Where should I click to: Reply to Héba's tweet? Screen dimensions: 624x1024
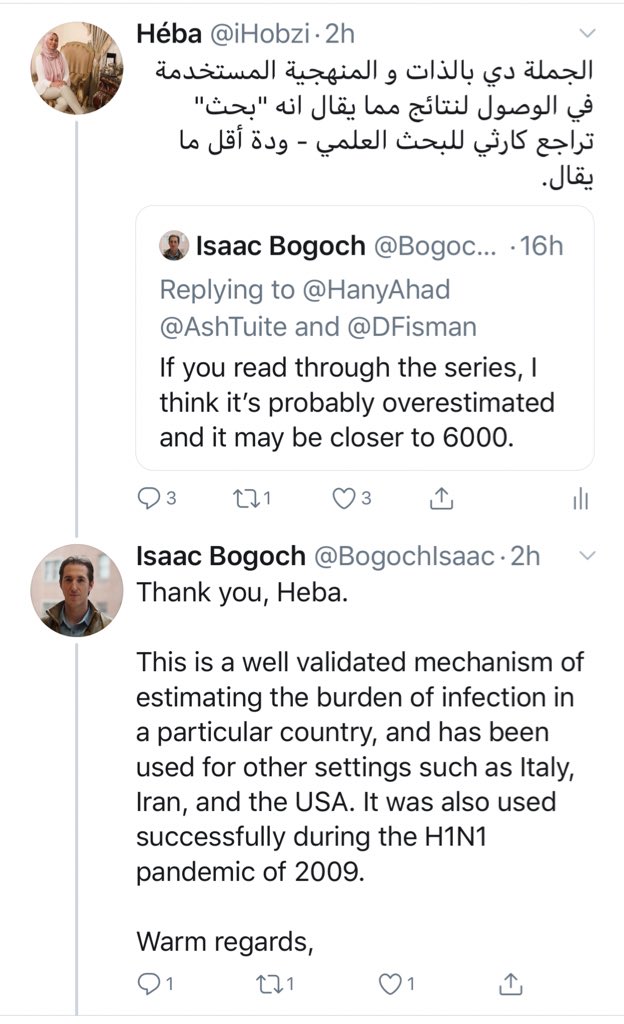click(x=150, y=499)
